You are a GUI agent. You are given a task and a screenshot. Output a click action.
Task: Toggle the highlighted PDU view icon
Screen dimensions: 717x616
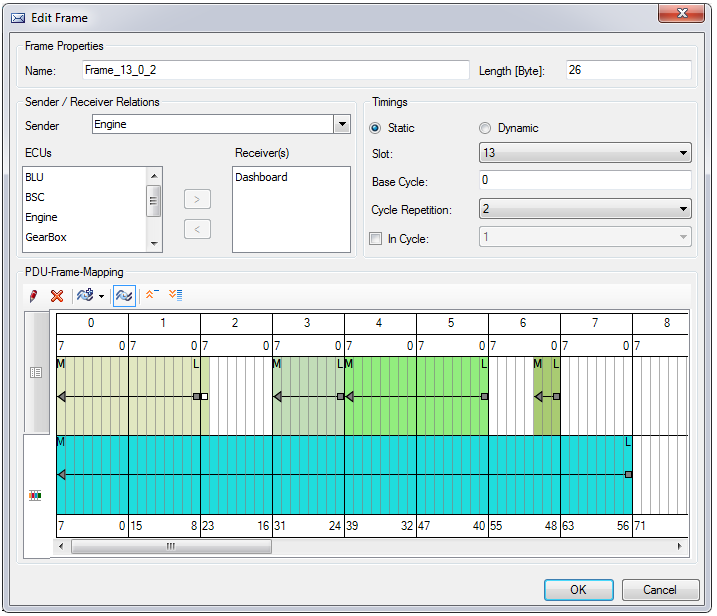click(124, 296)
